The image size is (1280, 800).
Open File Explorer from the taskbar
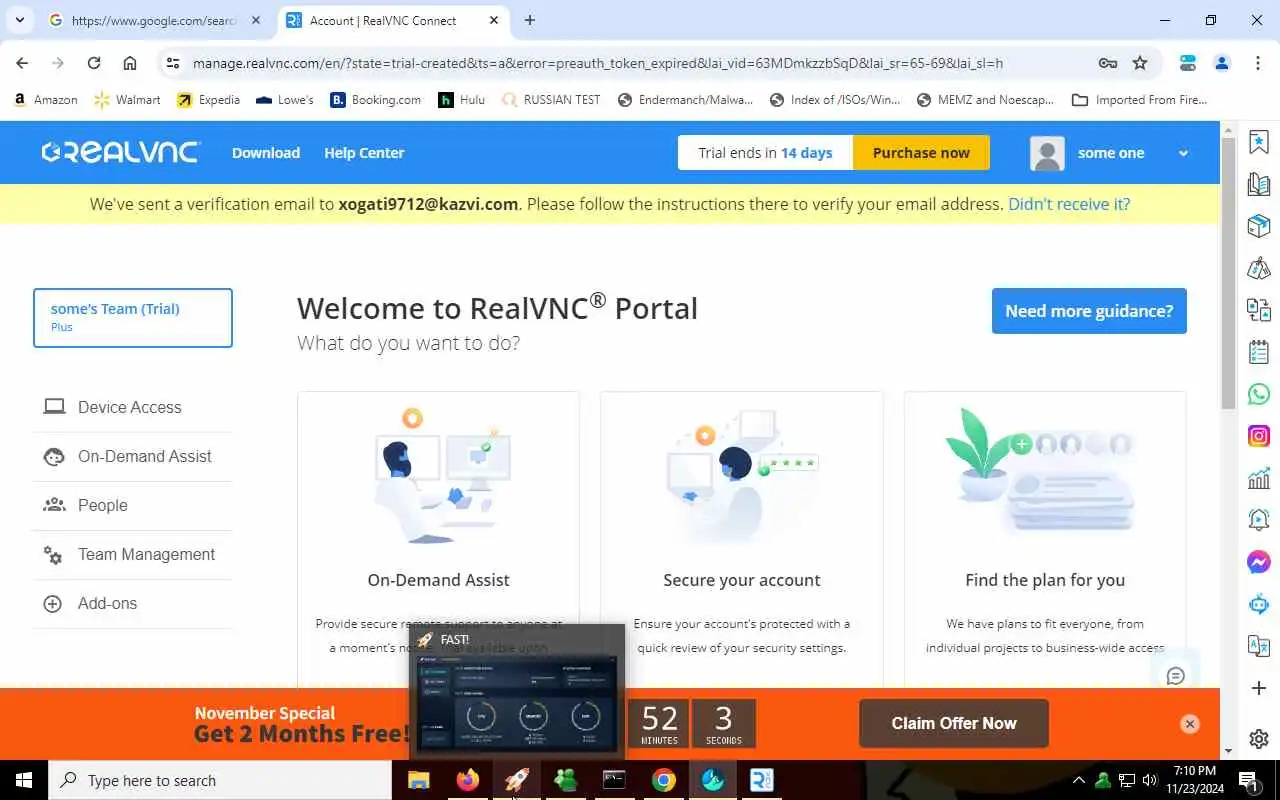tap(419, 780)
